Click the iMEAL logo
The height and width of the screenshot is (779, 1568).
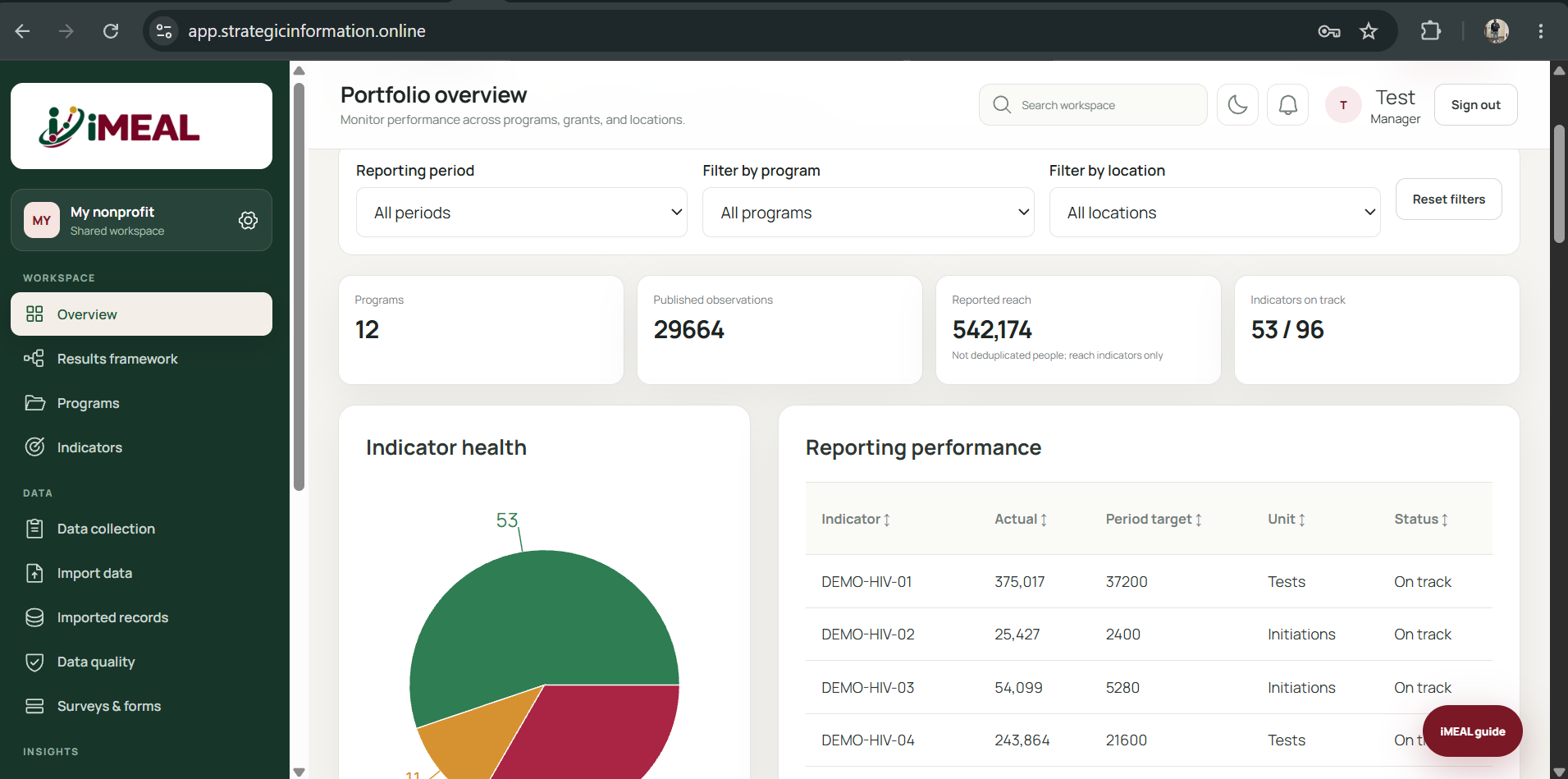pyautogui.click(x=120, y=126)
